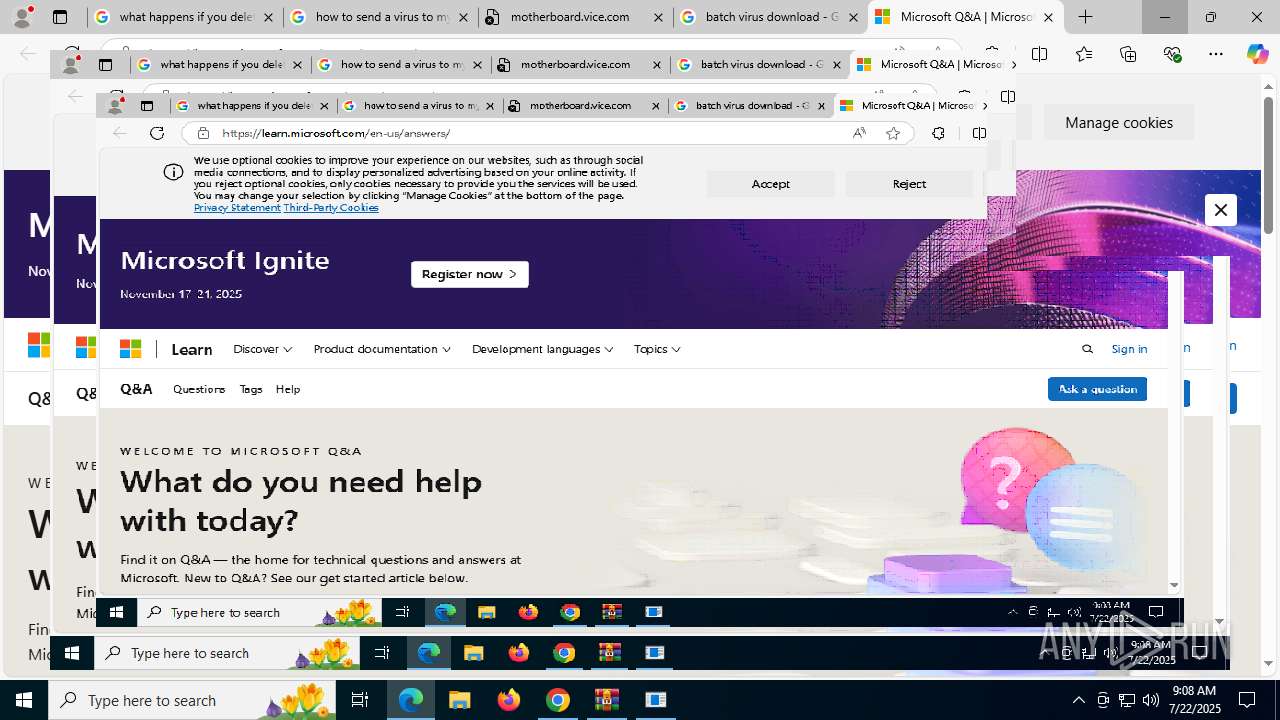Switch to 'batch virus download' tab in outermost window

click(770, 17)
